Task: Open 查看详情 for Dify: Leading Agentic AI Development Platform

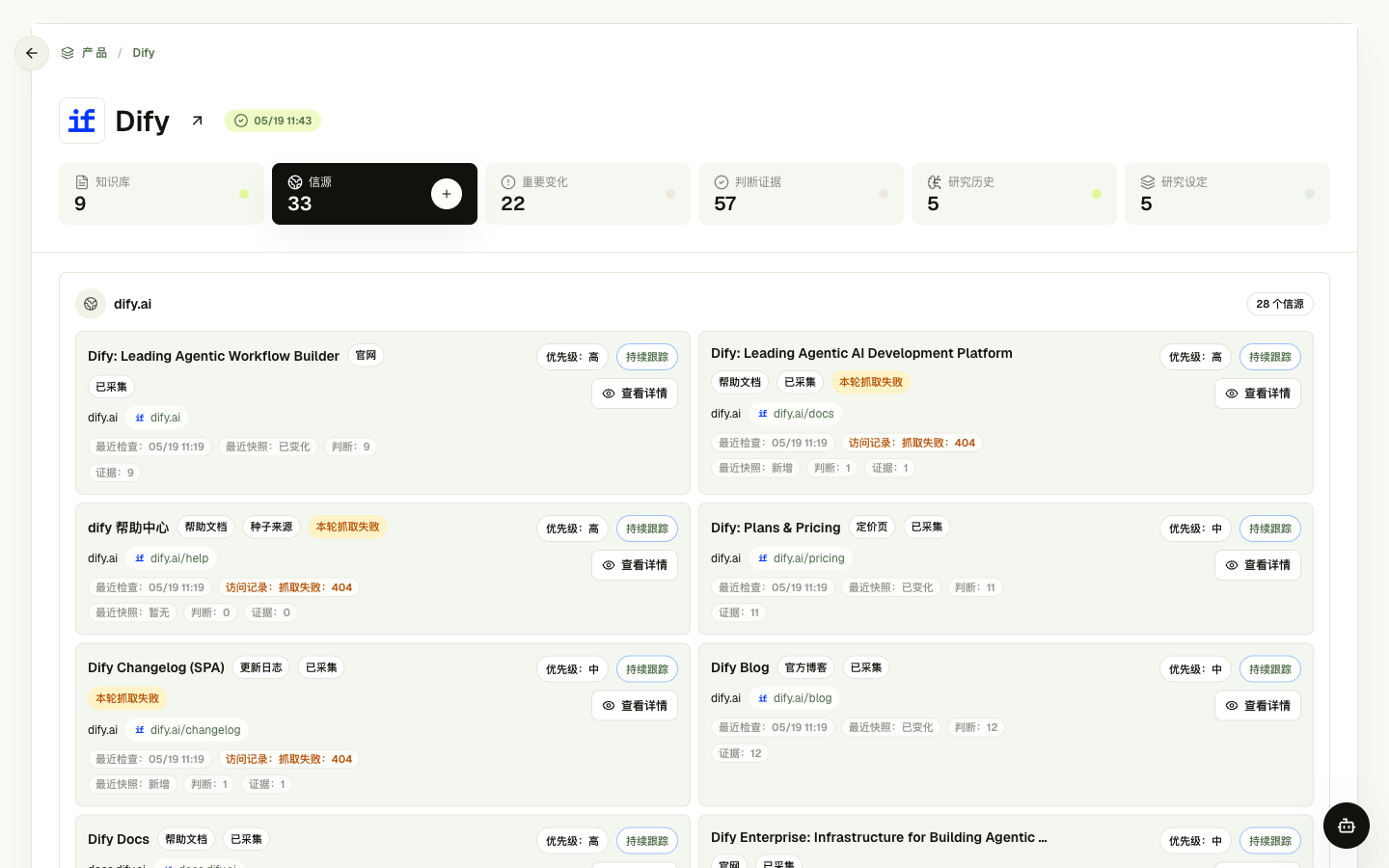Action: [x=1258, y=393]
